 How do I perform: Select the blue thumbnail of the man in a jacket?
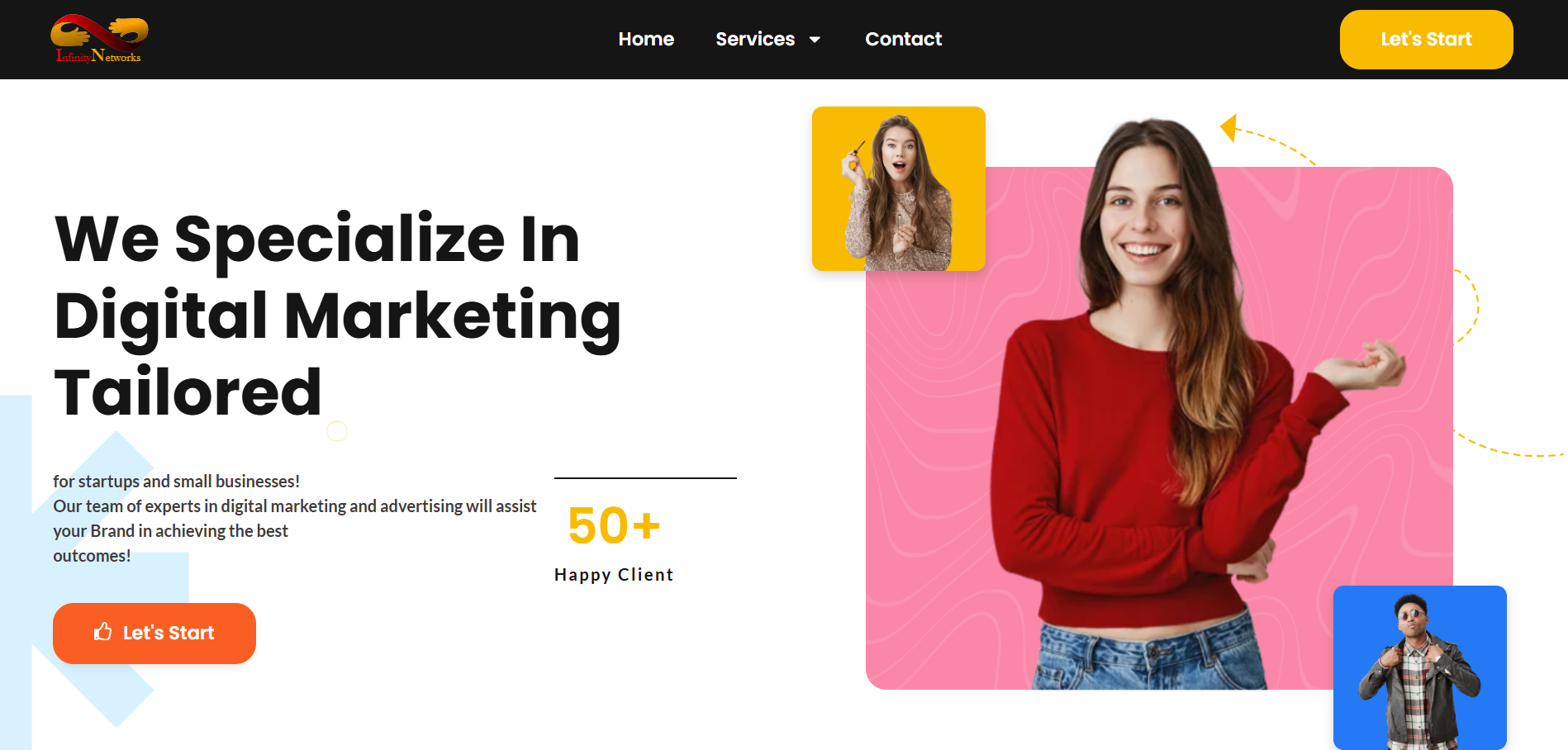(1420, 667)
